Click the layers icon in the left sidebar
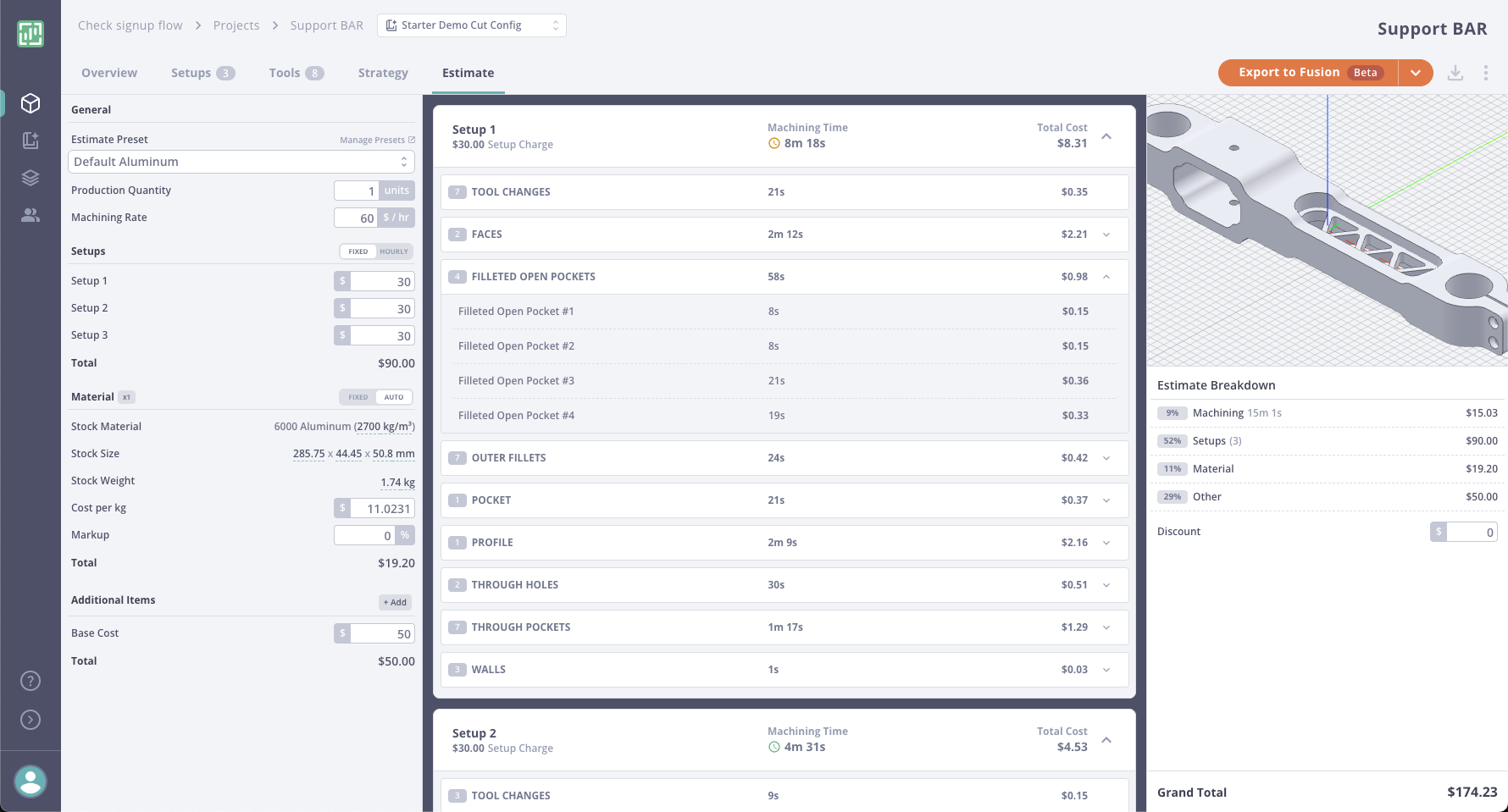Image resolution: width=1508 pixels, height=812 pixels. point(30,178)
